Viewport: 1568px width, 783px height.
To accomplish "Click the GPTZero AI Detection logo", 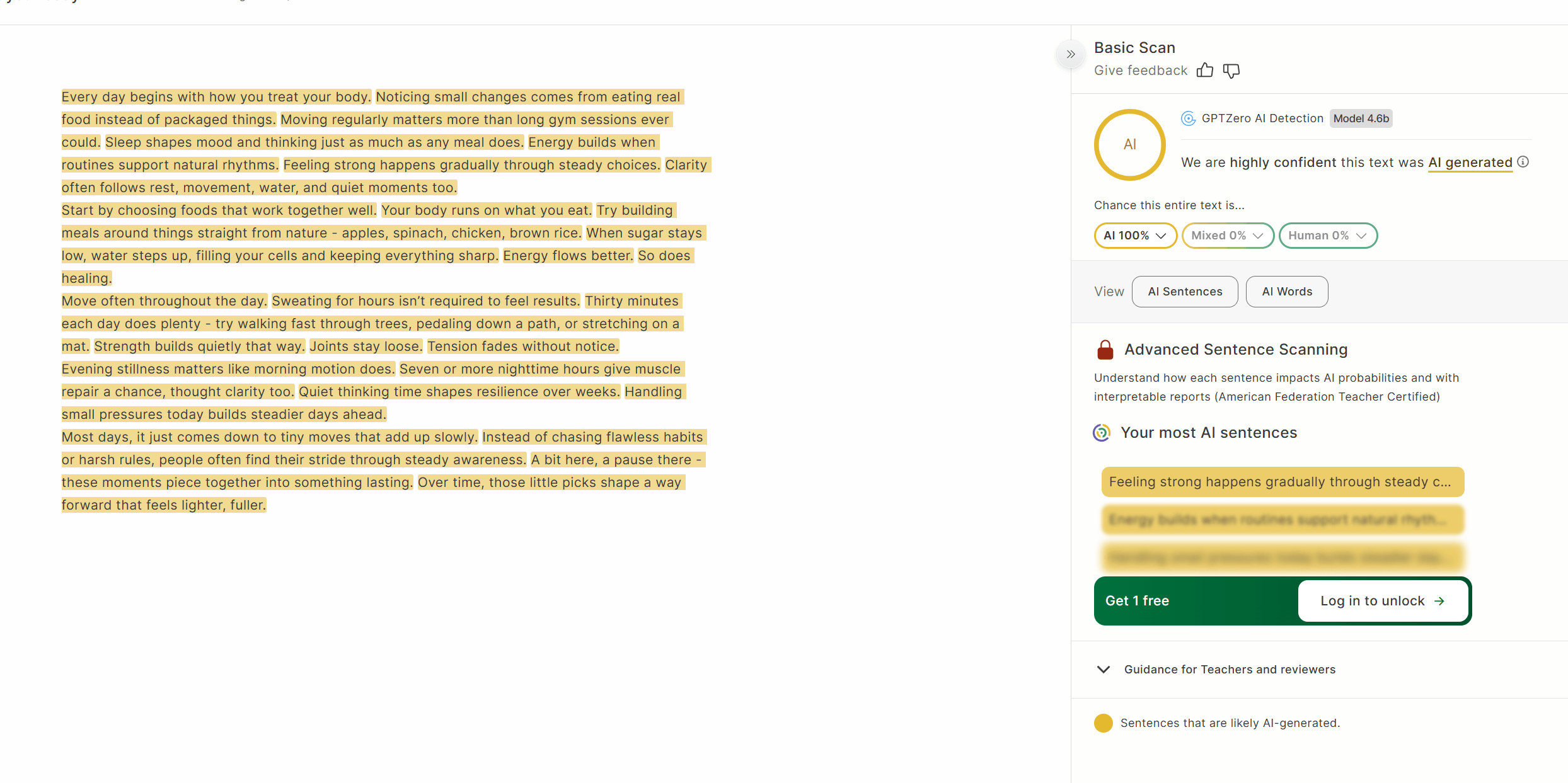I will pos(1188,118).
